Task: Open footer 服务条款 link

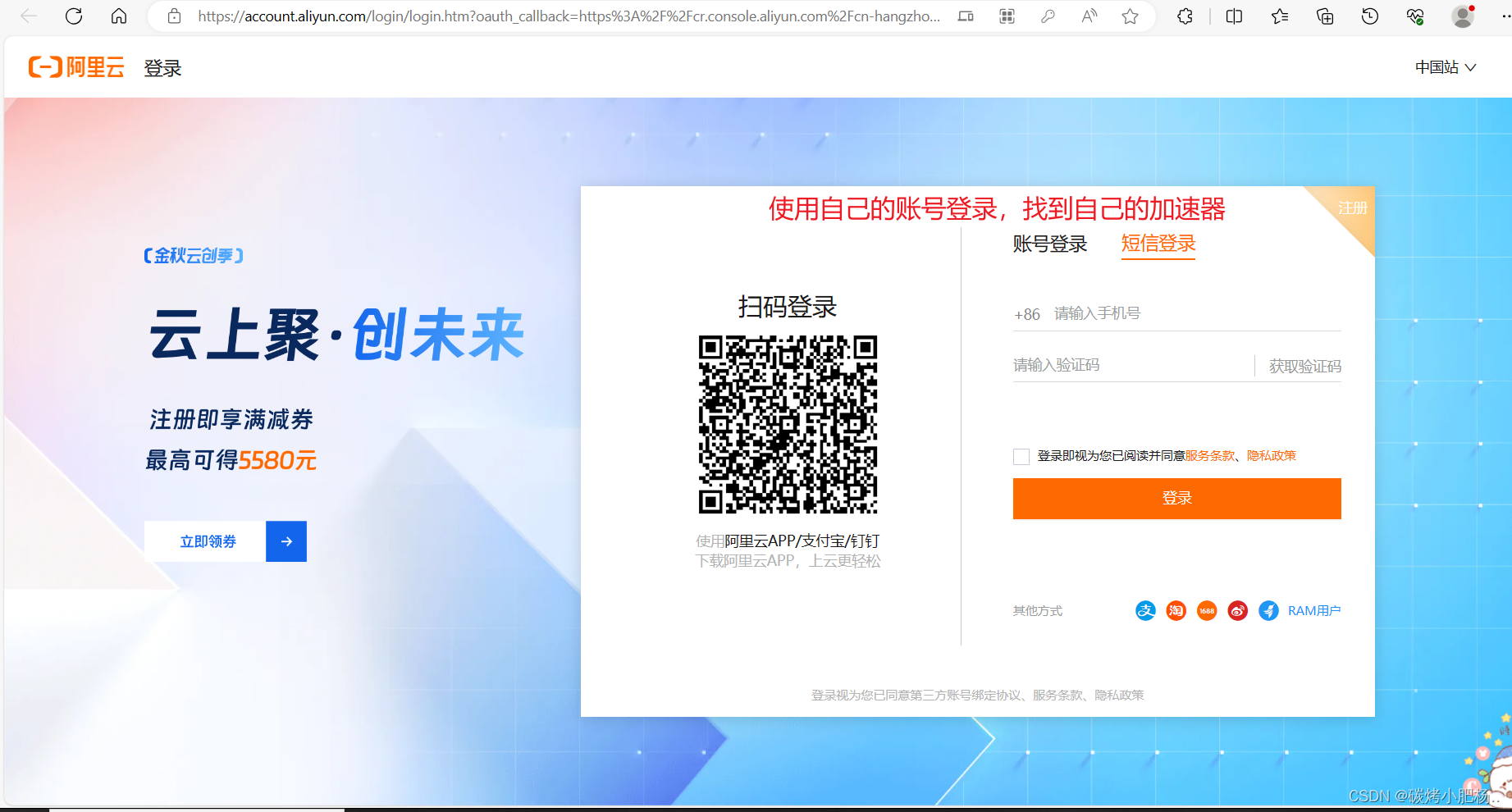Action: (x=1057, y=696)
